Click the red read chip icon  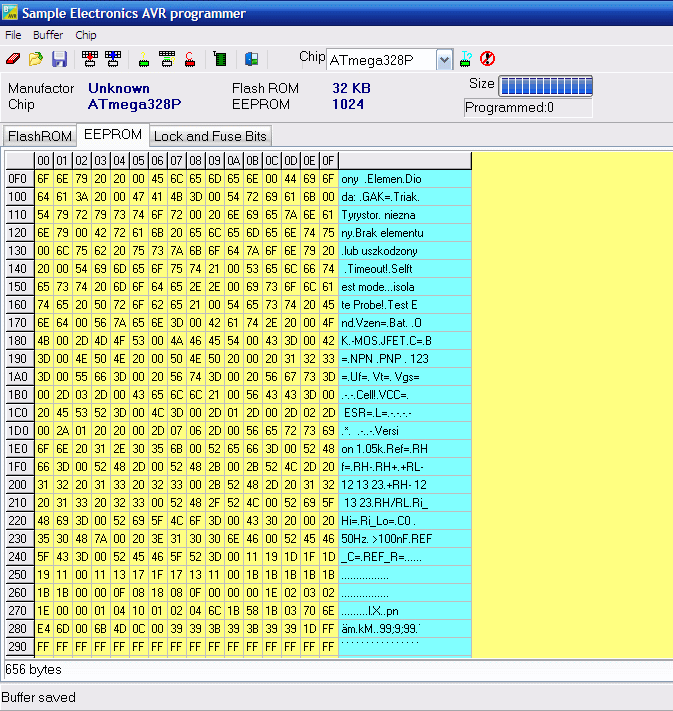point(90,59)
